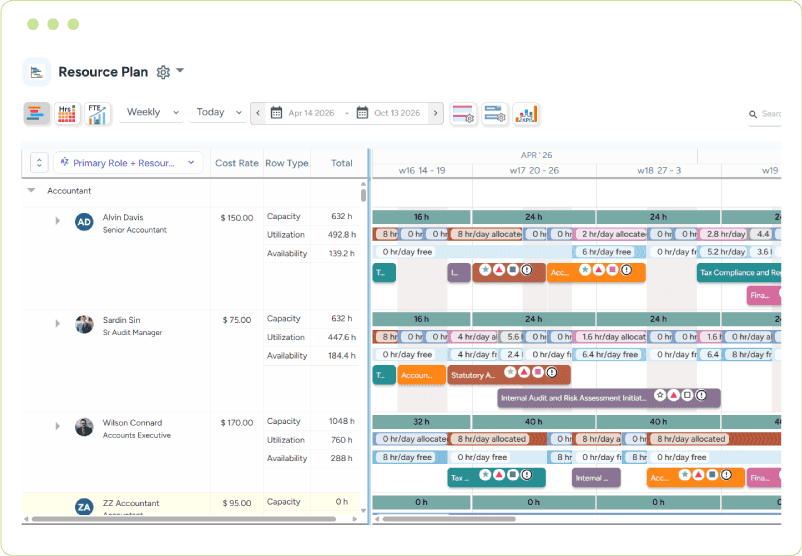Go to the next date range
This screenshot has width=802, height=556.
(x=435, y=113)
